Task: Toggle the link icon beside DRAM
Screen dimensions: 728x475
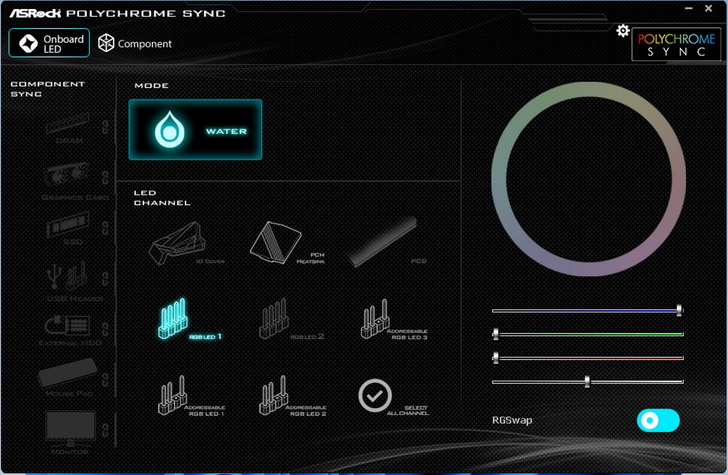Action: 105,127
